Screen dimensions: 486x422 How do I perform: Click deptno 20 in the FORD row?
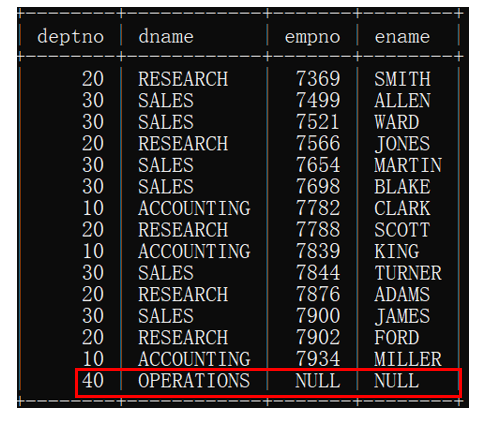click(x=93, y=337)
